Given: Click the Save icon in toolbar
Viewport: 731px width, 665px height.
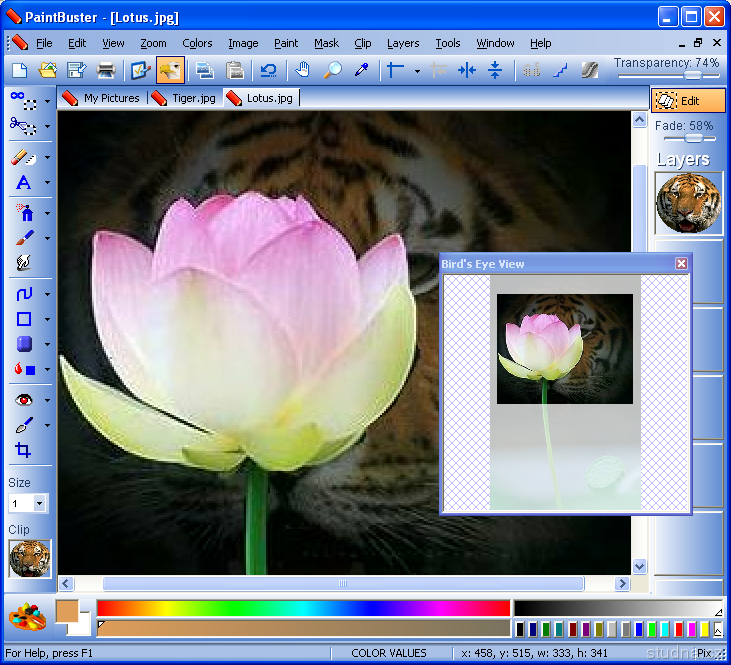Looking at the screenshot, I should [76, 70].
